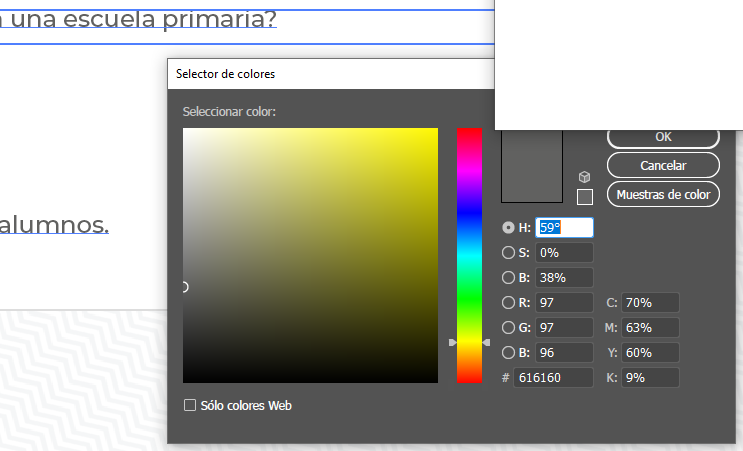Click the C cyan field showing 70%
This screenshot has width=743, height=451.
(x=650, y=303)
